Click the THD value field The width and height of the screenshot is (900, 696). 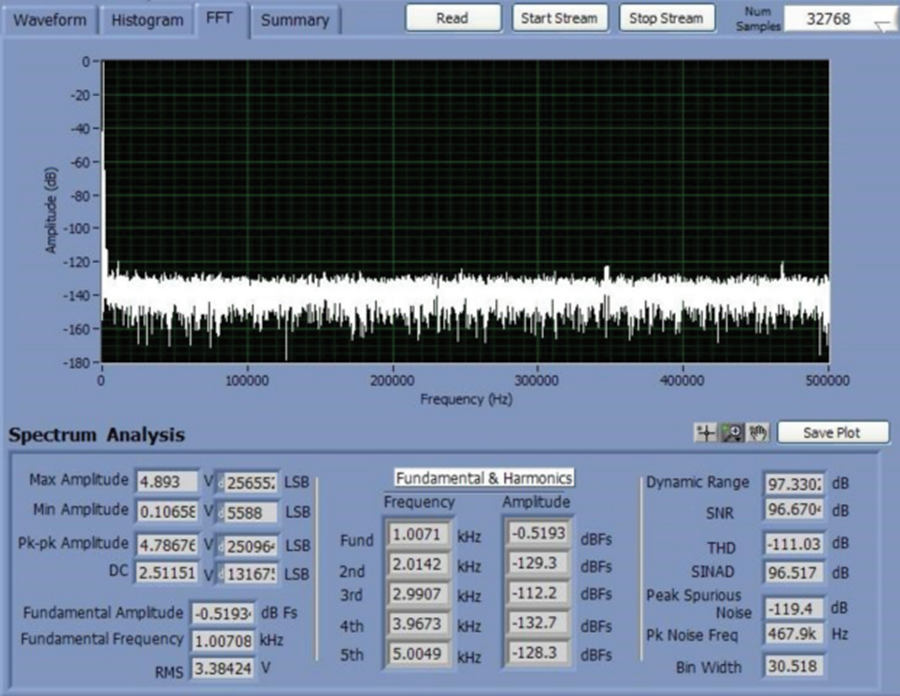(794, 543)
